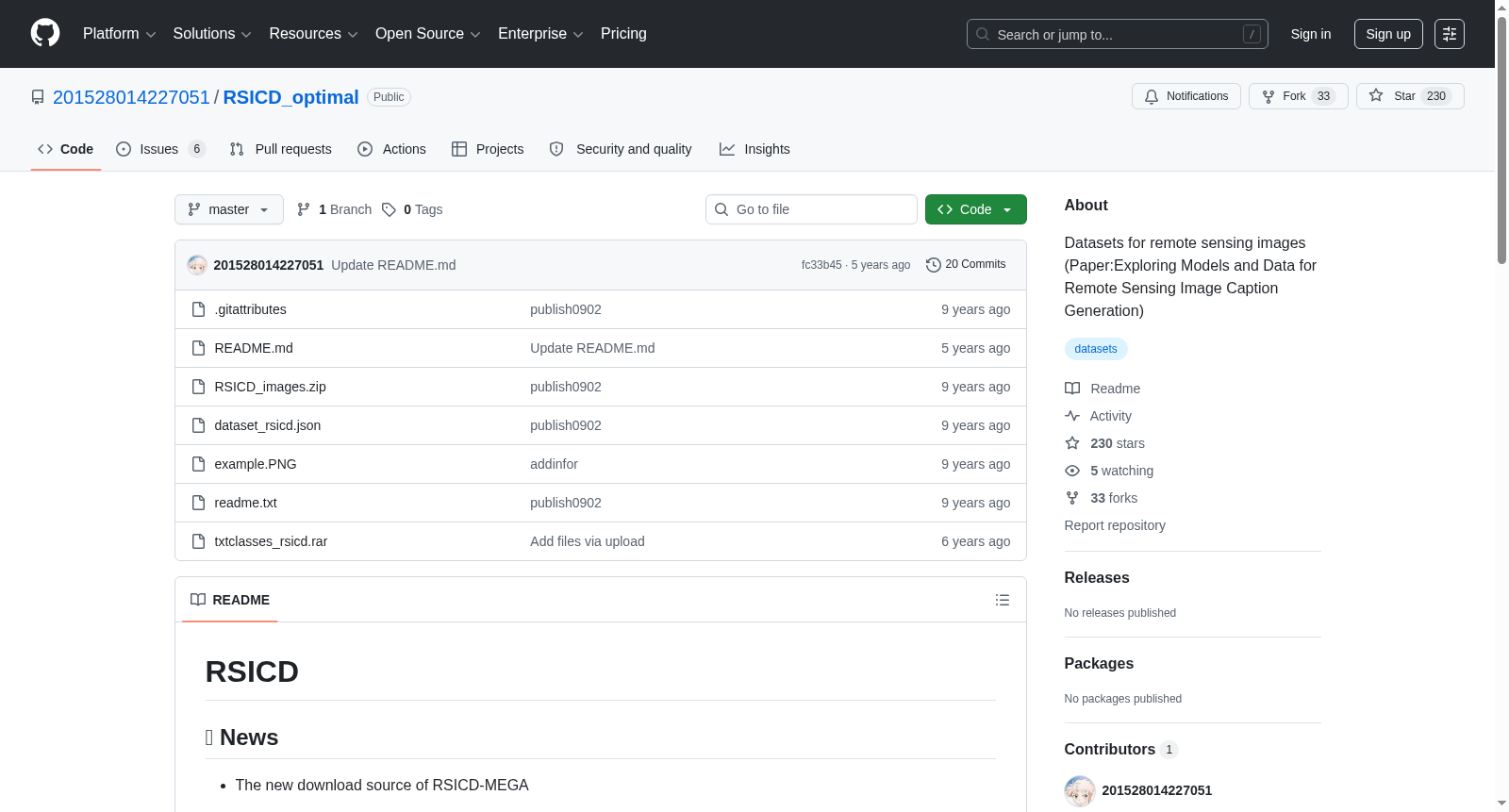
Task: Click file icon beside dataset_rsicd.json
Action: click(x=198, y=425)
